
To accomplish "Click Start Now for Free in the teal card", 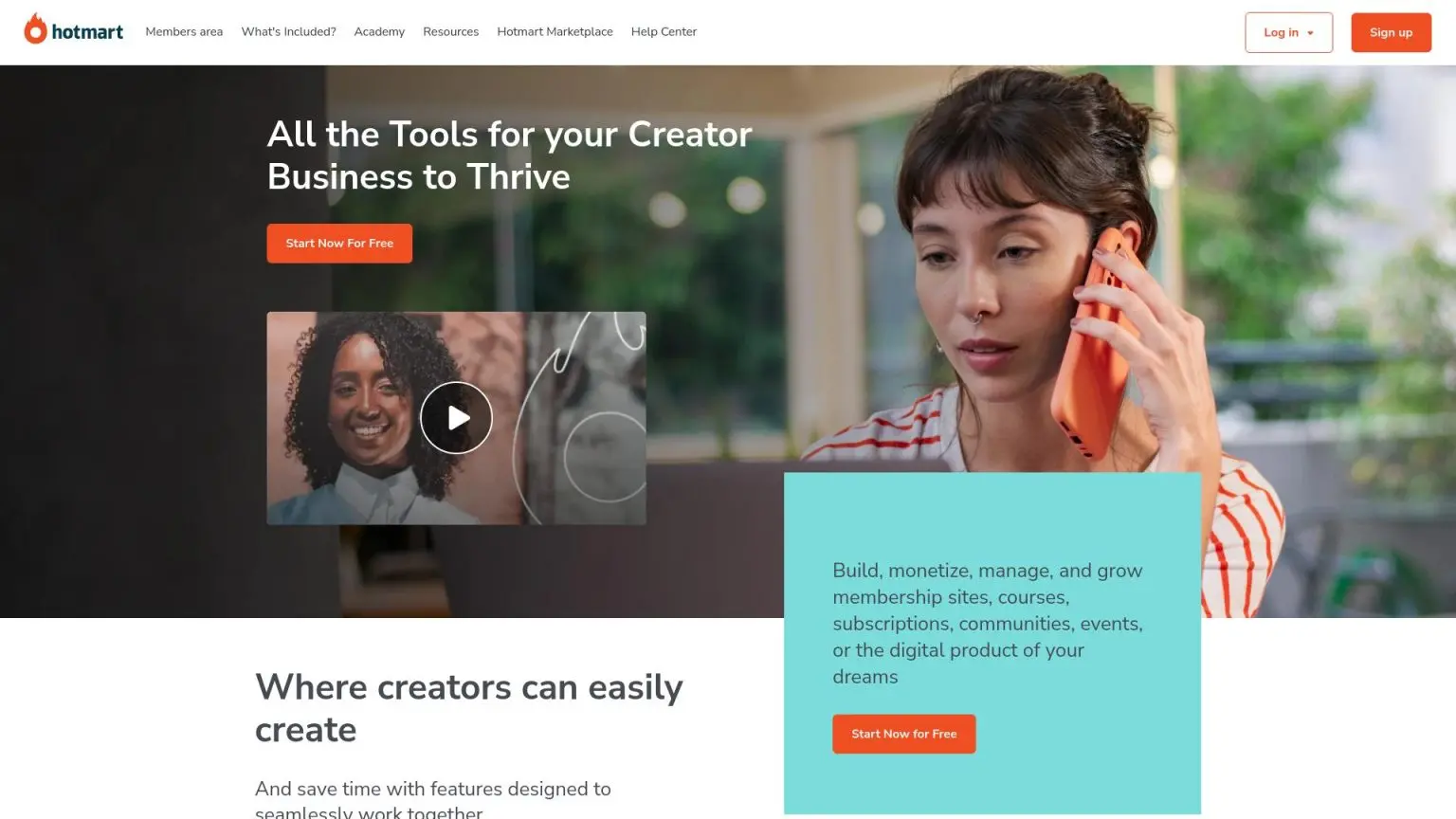I will [x=903, y=734].
